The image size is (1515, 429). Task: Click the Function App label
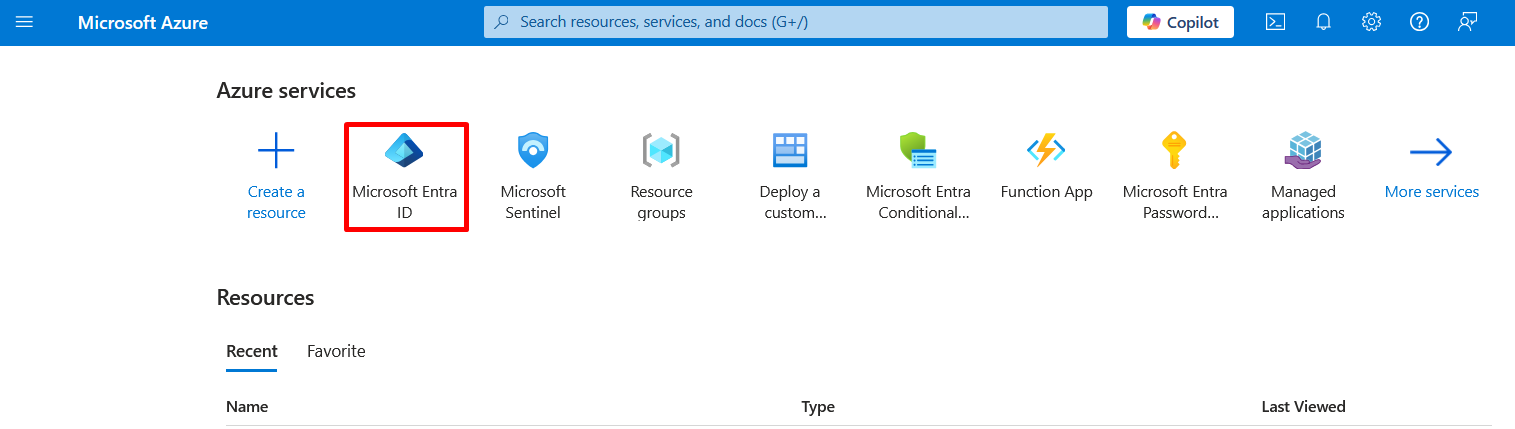point(1046,192)
